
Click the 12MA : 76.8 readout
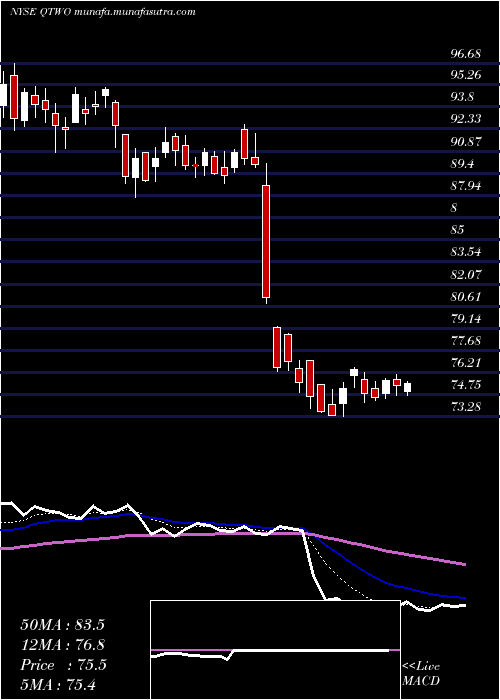(62, 645)
